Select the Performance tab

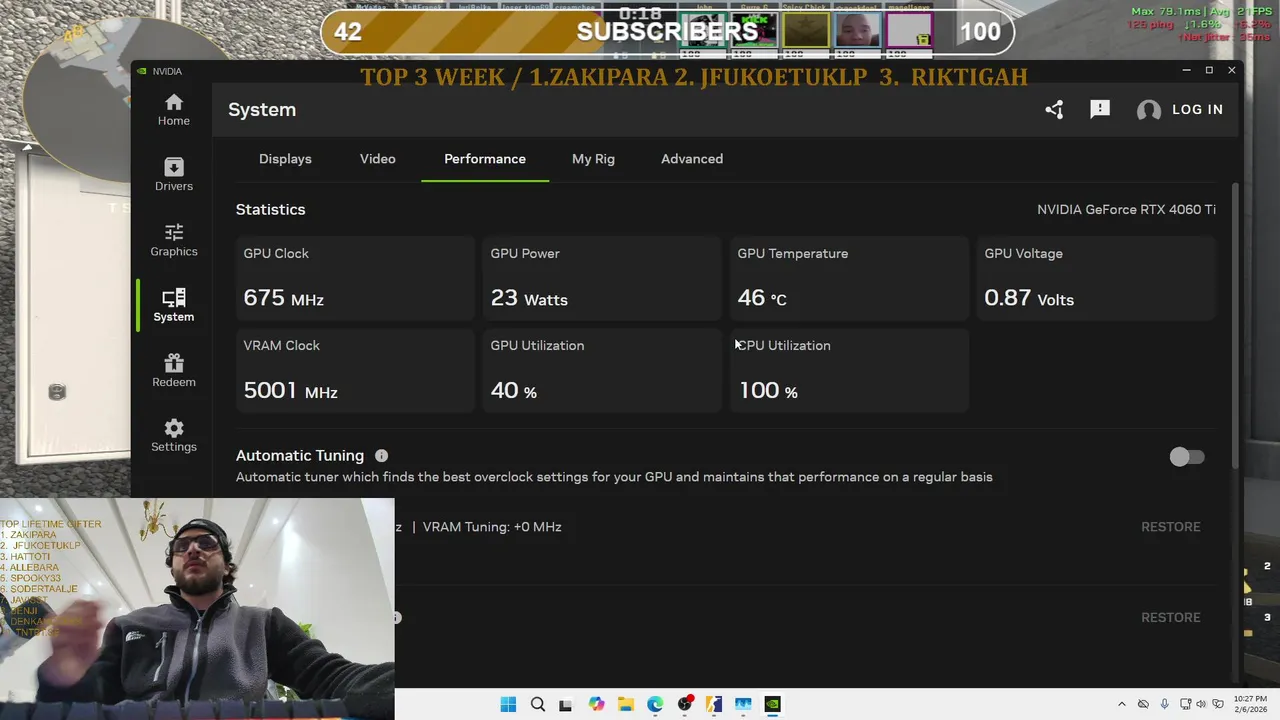(485, 159)
